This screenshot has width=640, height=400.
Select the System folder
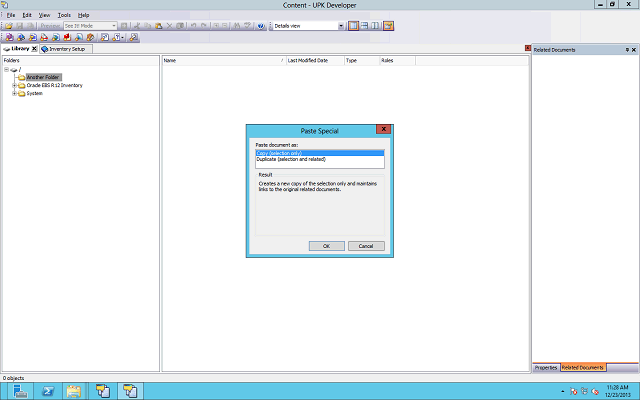(x=34, y=93)
